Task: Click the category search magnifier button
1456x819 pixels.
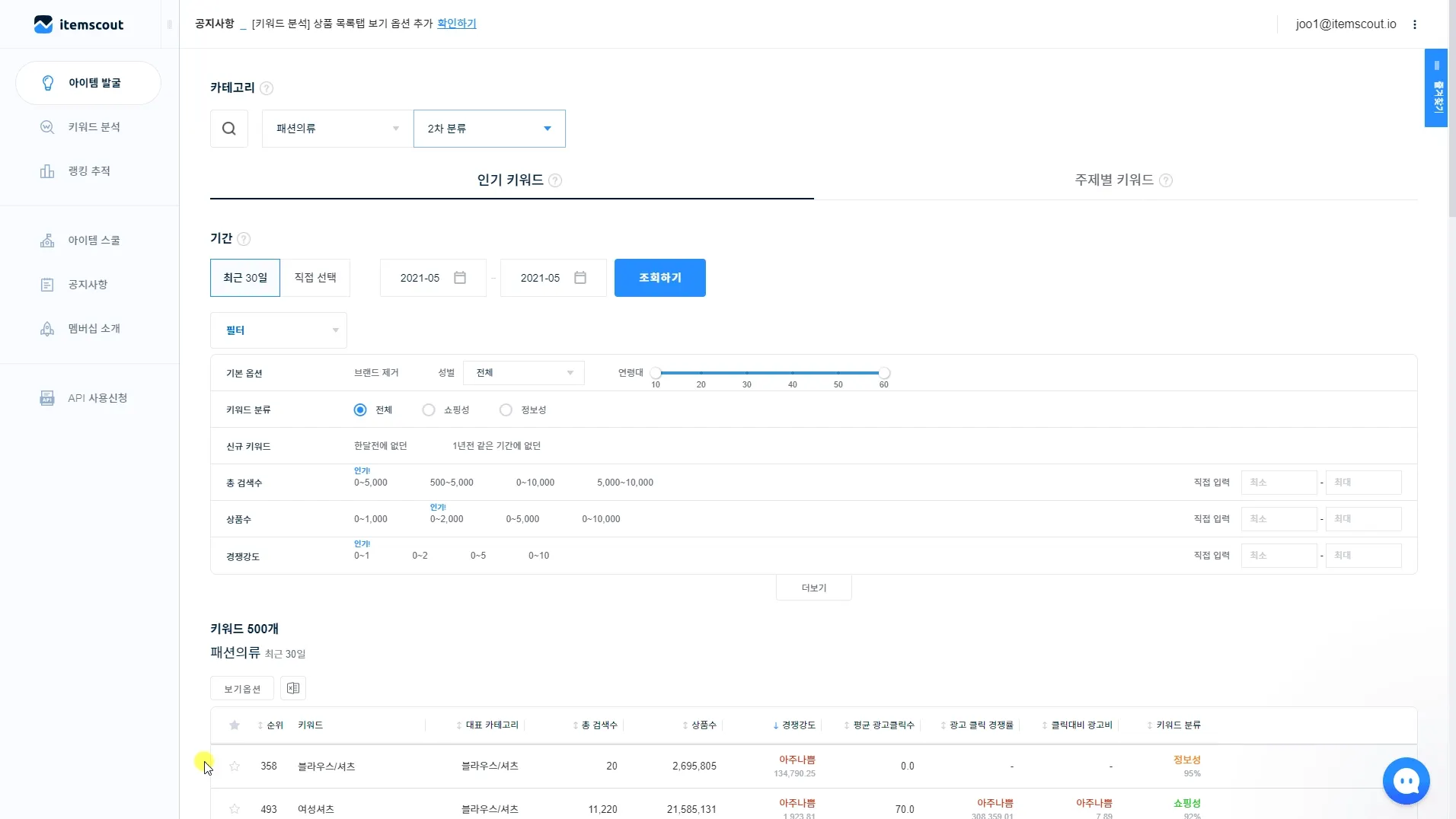Action: pos(229,129)
